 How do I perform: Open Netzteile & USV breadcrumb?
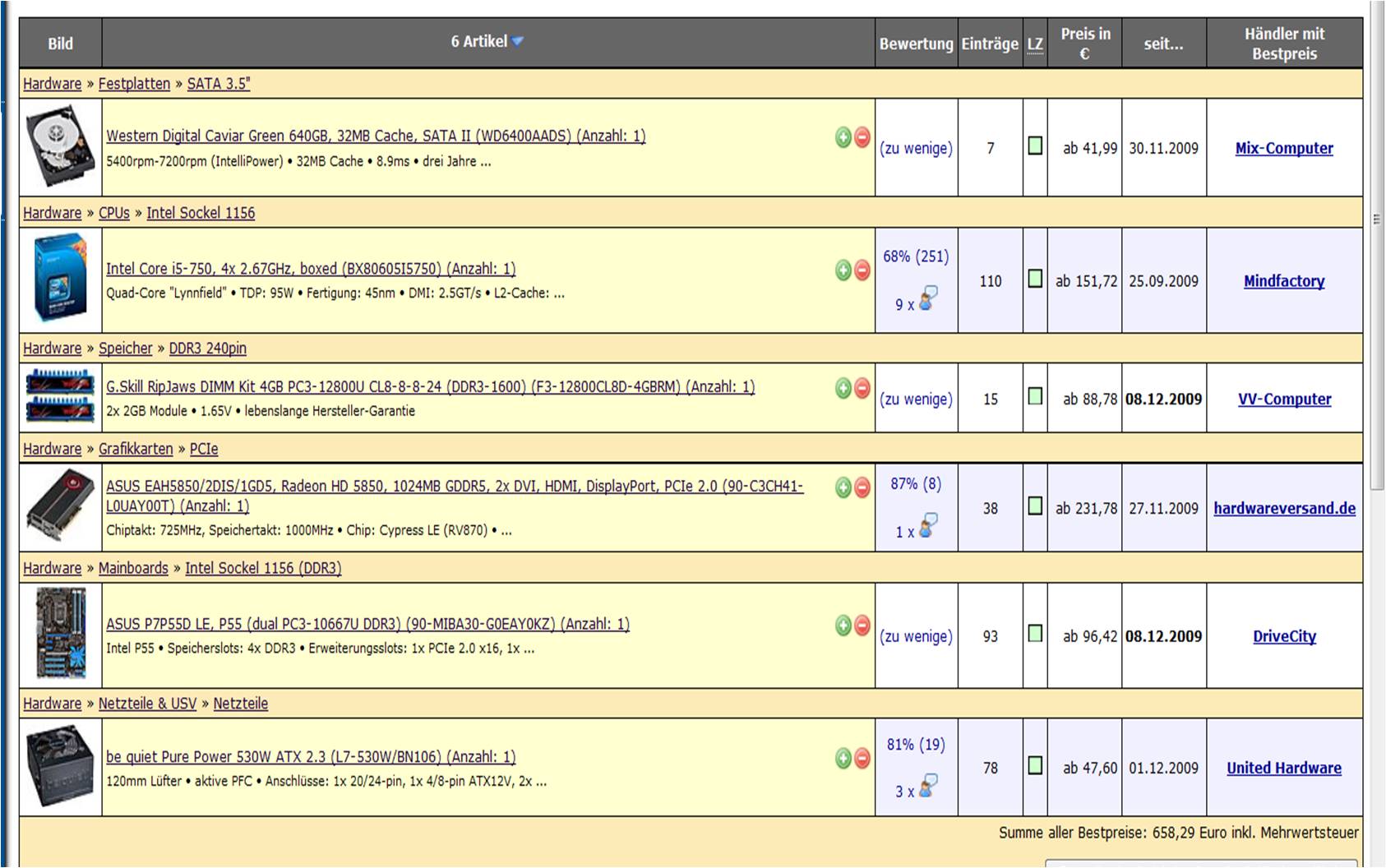147,704
